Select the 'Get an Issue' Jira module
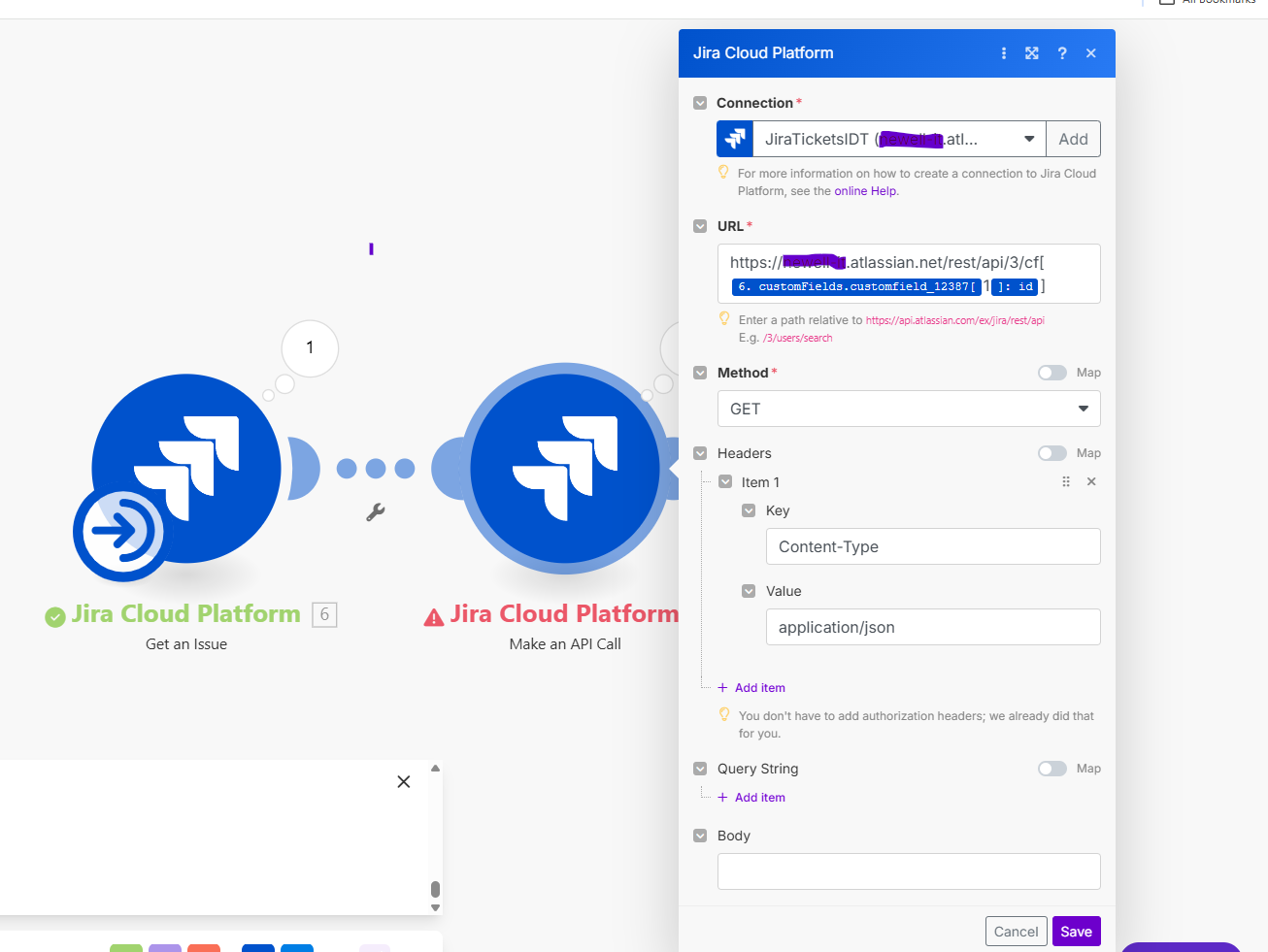 [x=186, y=469]
